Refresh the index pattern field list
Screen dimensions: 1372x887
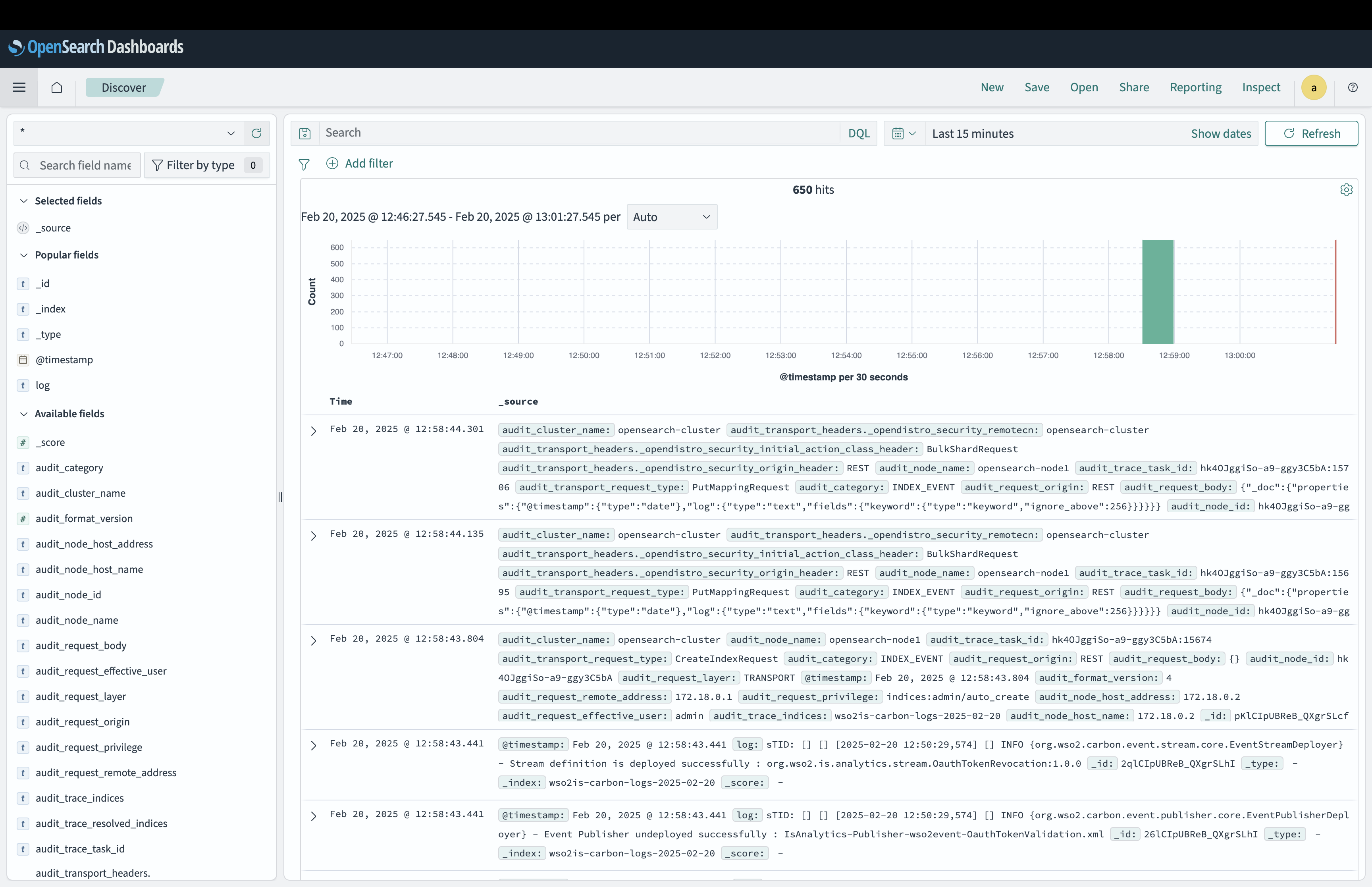(256, 133)
